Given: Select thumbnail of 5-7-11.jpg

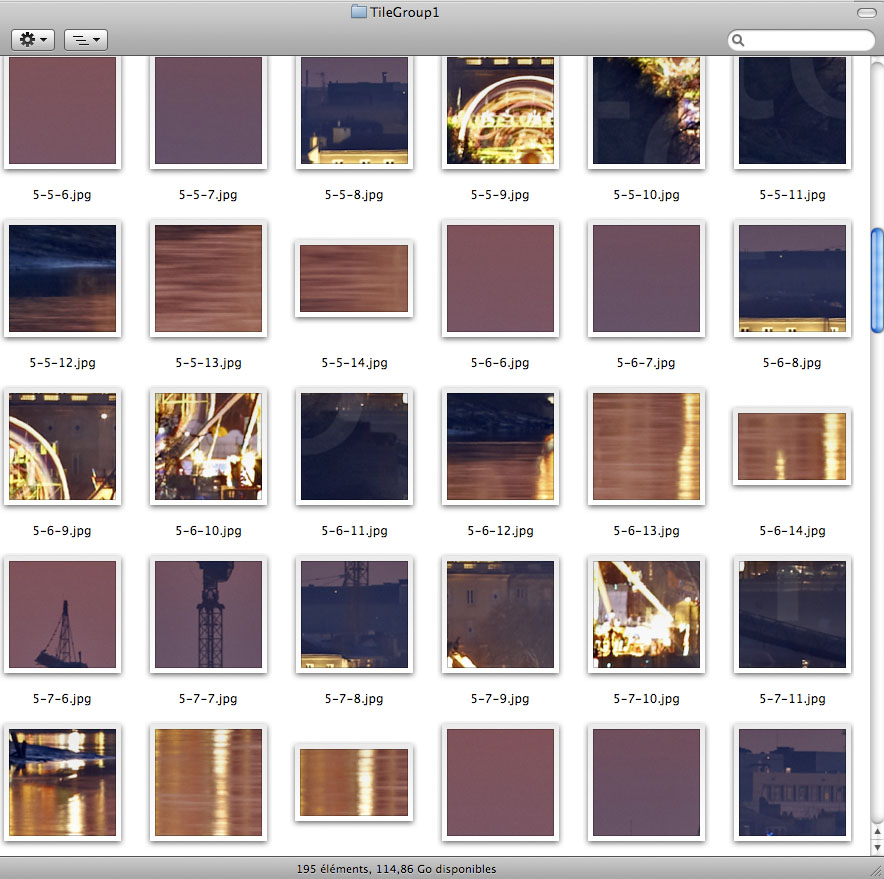Looking at the screenshot, I should point(792,615).
